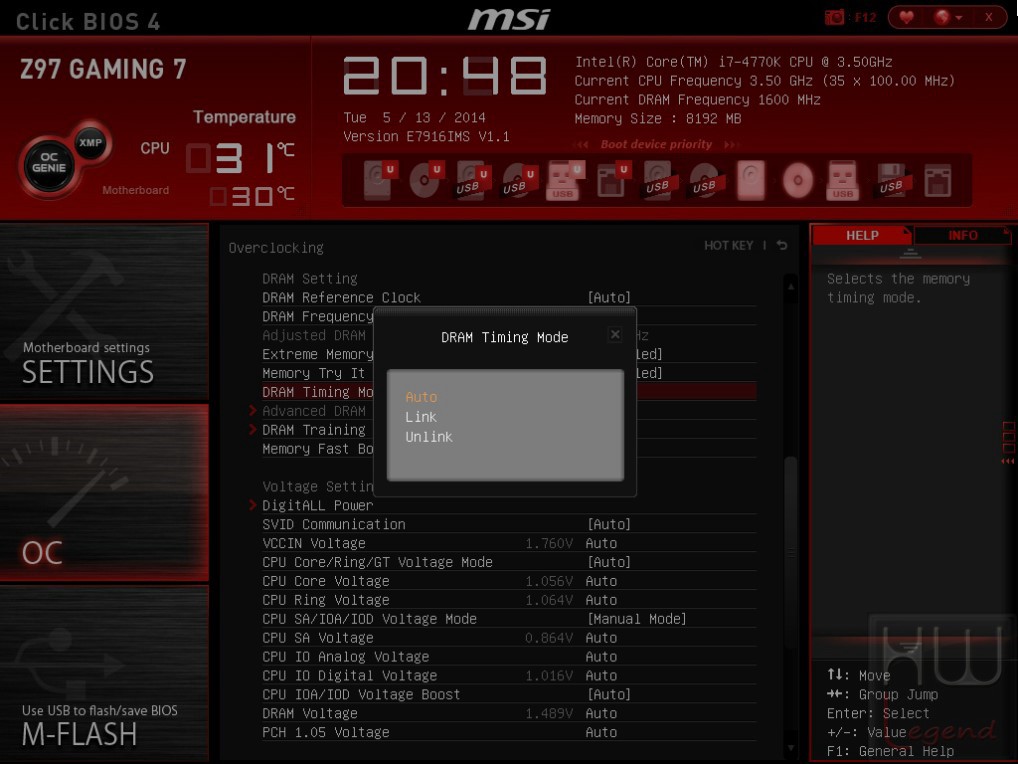
Task: Select the legacy network boot device
Action: click(937, 180)
